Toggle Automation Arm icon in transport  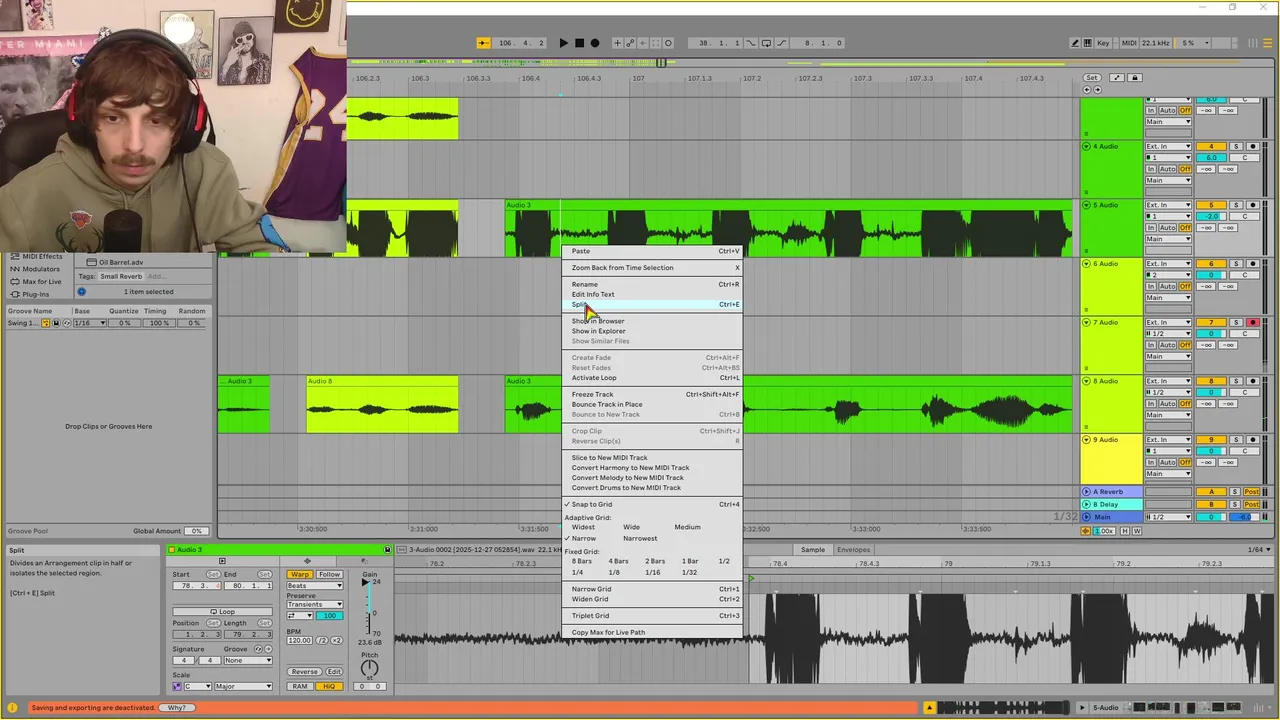[631, 43]
